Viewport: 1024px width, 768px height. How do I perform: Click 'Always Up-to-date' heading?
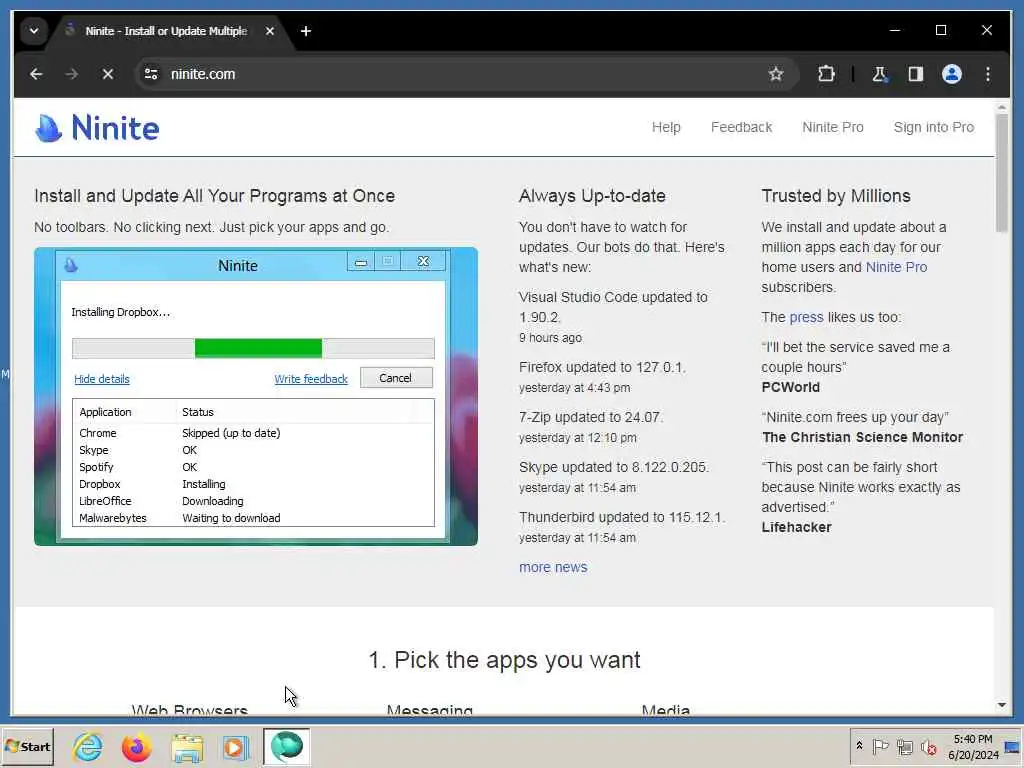coord(592,196)
